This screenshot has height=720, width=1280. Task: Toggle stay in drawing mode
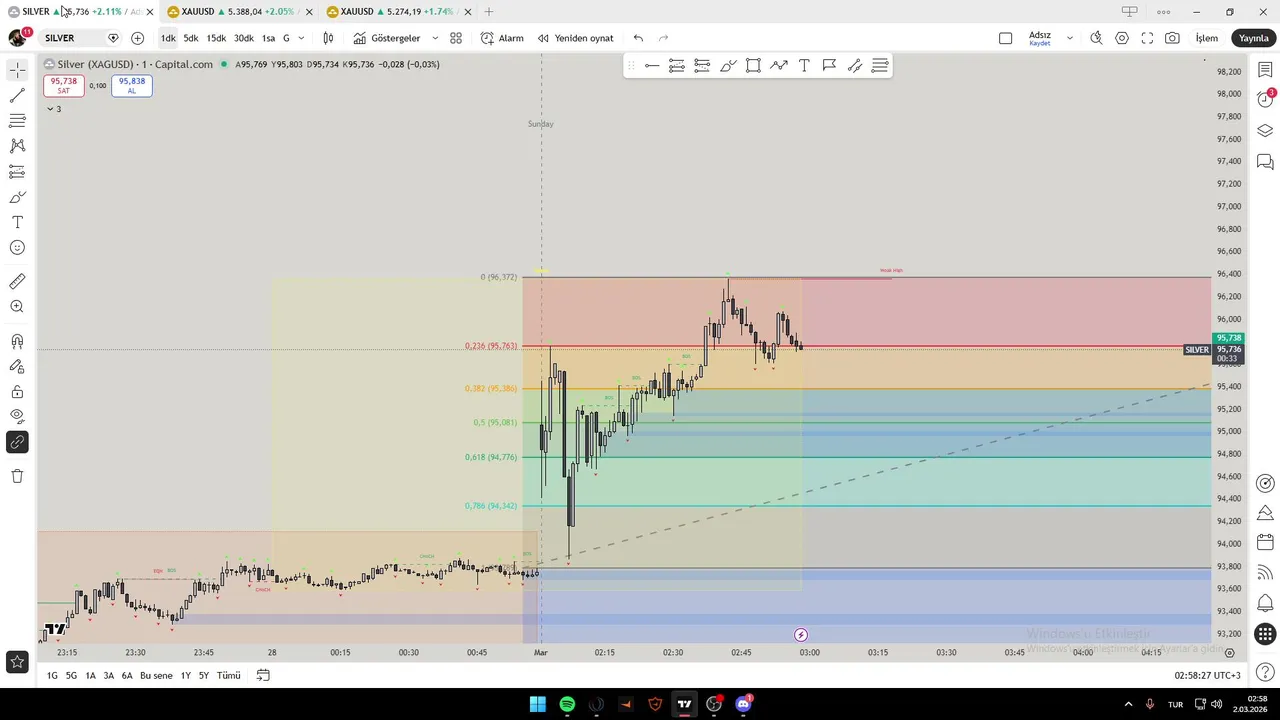click(x=17, y=367)
